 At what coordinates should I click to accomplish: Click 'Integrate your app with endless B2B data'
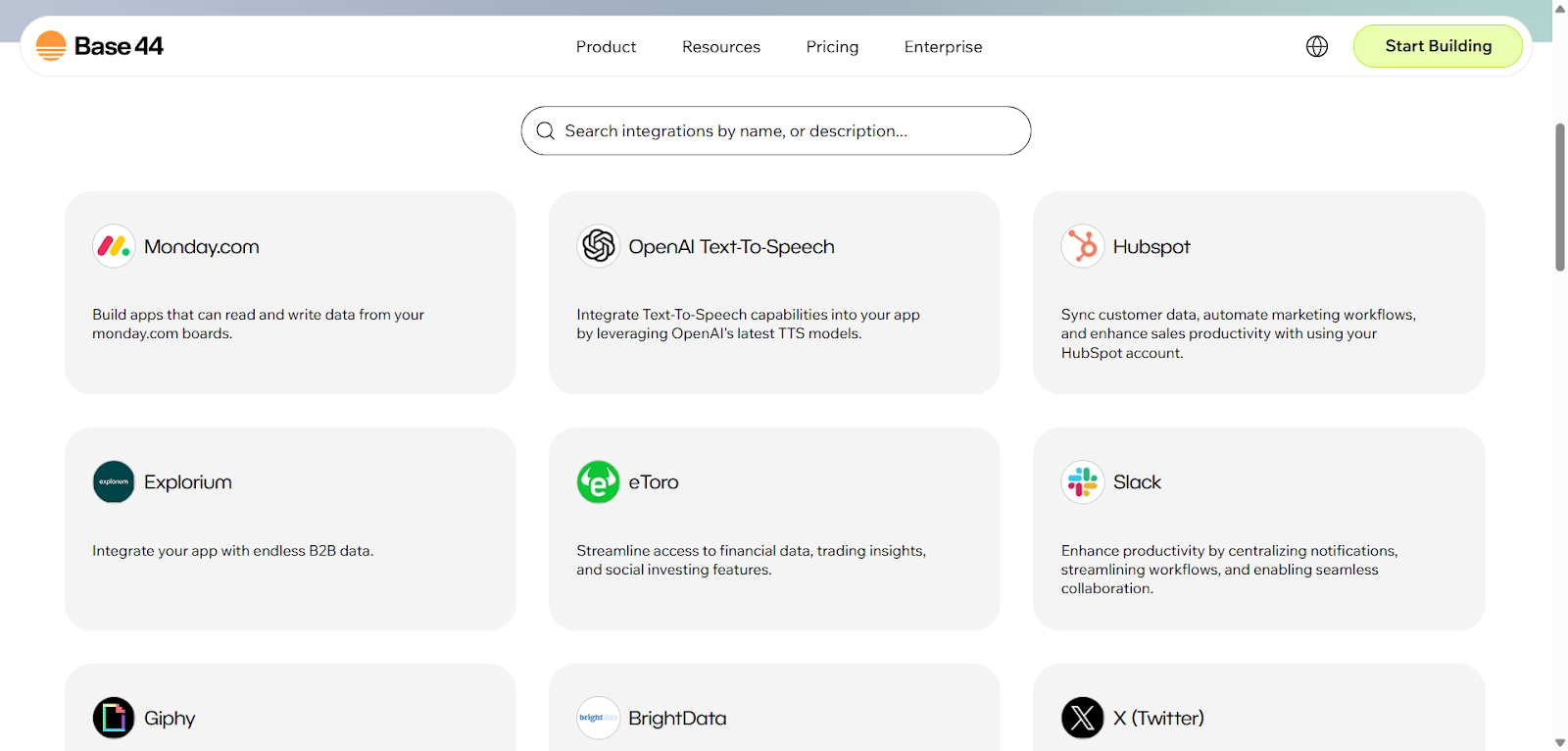(232, 551)
